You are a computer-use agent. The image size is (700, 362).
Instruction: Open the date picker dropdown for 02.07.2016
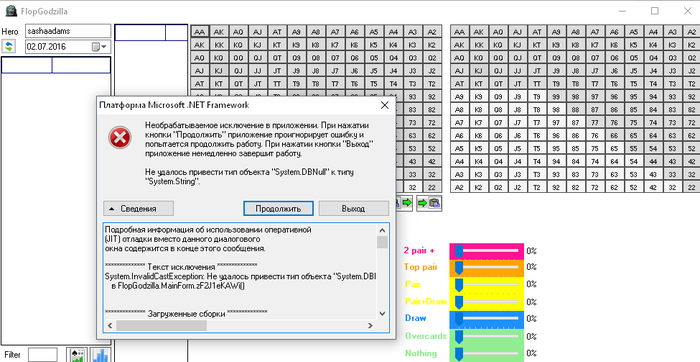coord(100,47)
